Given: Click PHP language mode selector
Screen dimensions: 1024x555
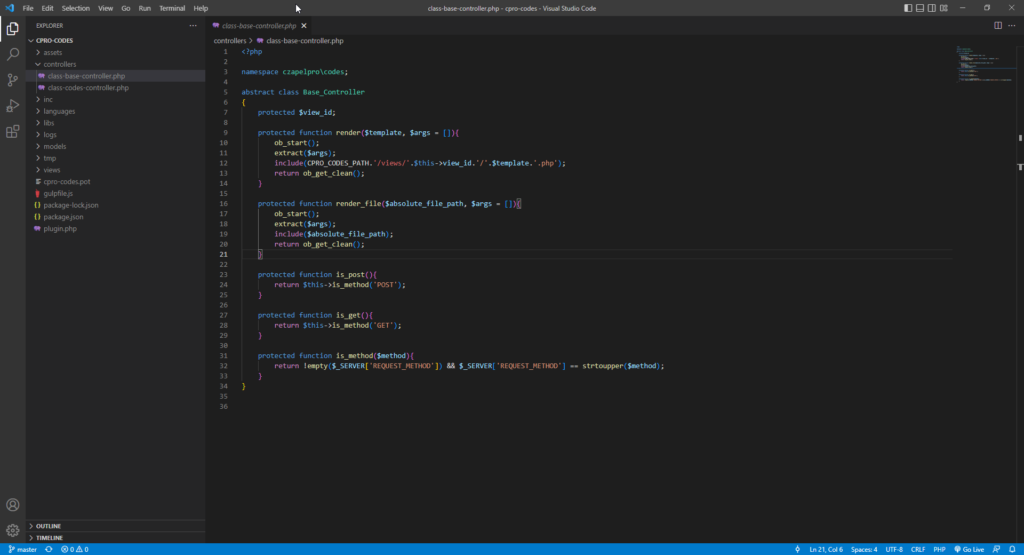Looking at the screenshot, I should (939, 549).
